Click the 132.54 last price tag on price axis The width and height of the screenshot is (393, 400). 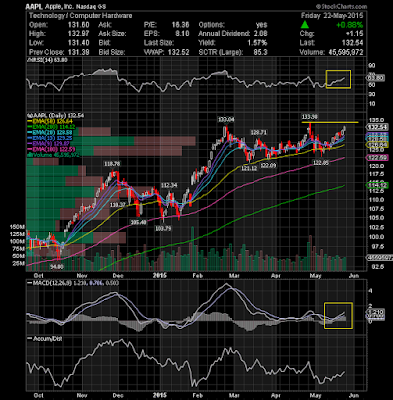coord(377,127)
